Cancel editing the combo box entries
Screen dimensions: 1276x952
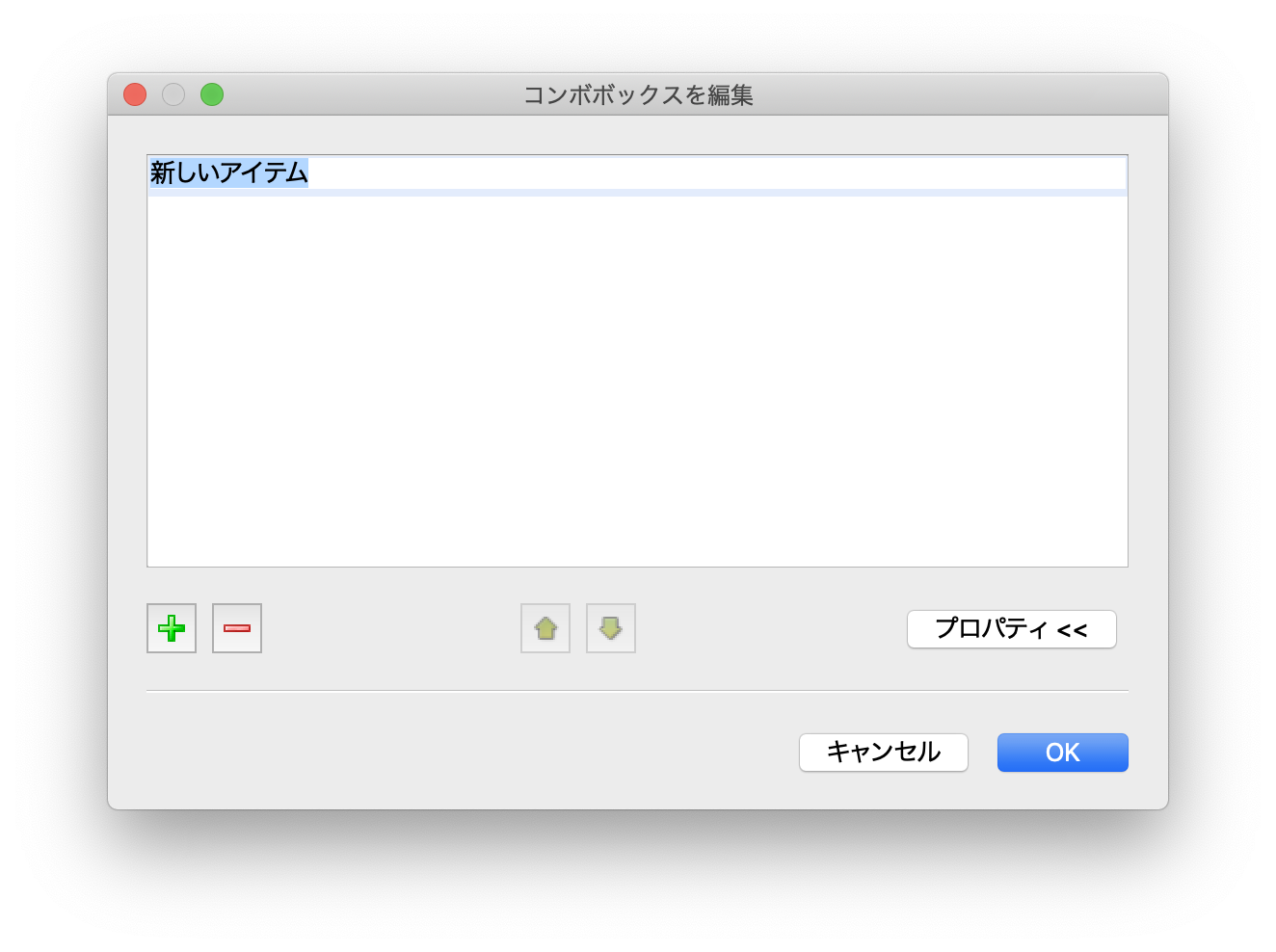click(x=883, y=753)
